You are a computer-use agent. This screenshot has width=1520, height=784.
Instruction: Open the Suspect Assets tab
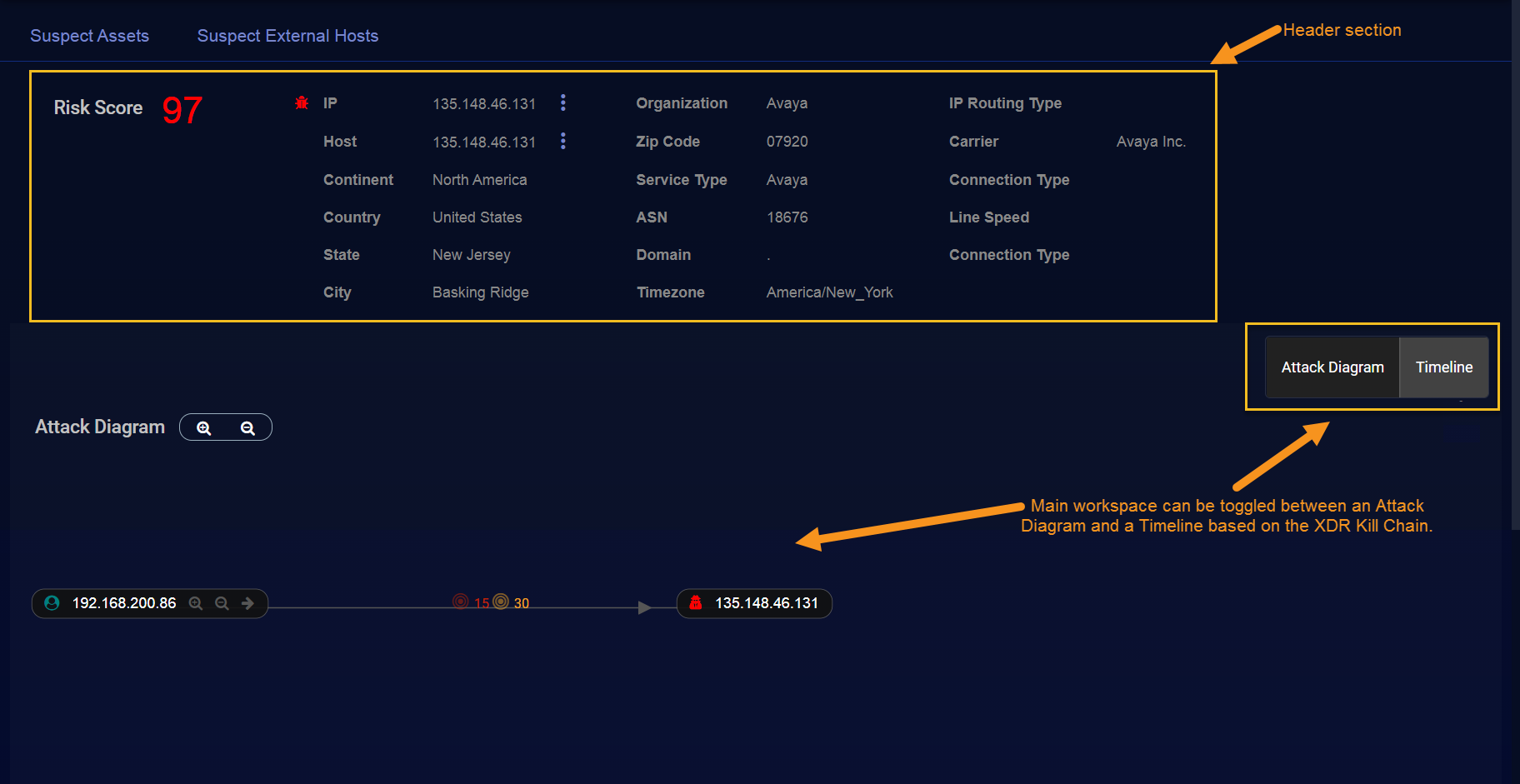click(90, 36)
